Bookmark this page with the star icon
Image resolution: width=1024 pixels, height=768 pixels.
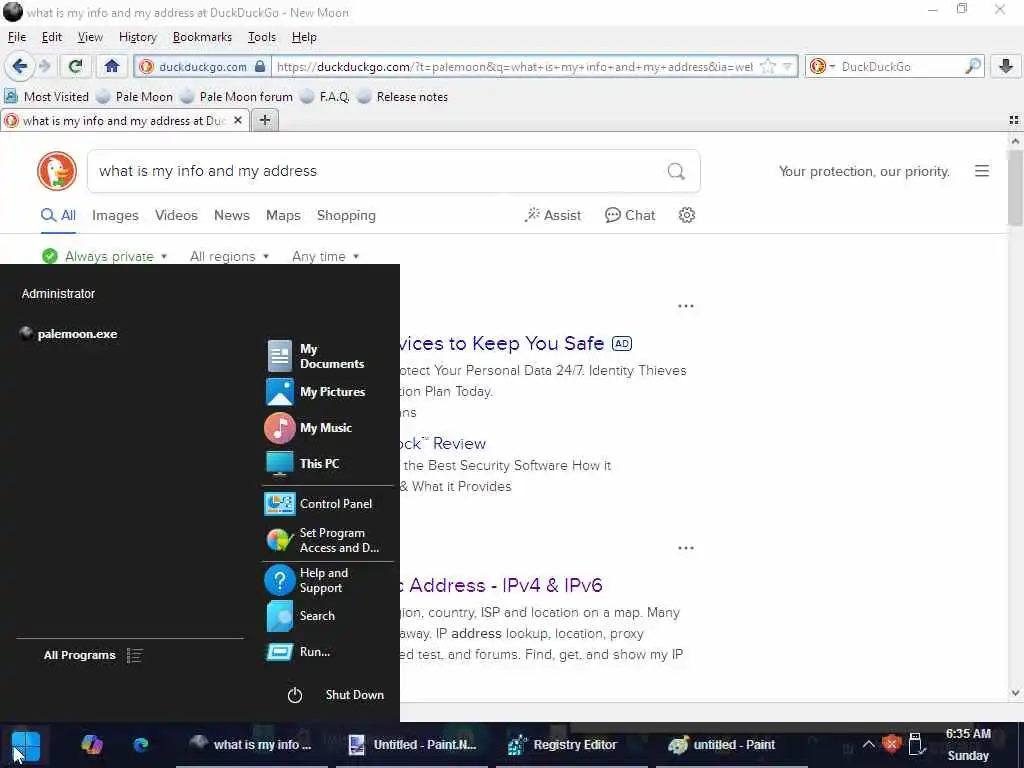coord(769,66)
